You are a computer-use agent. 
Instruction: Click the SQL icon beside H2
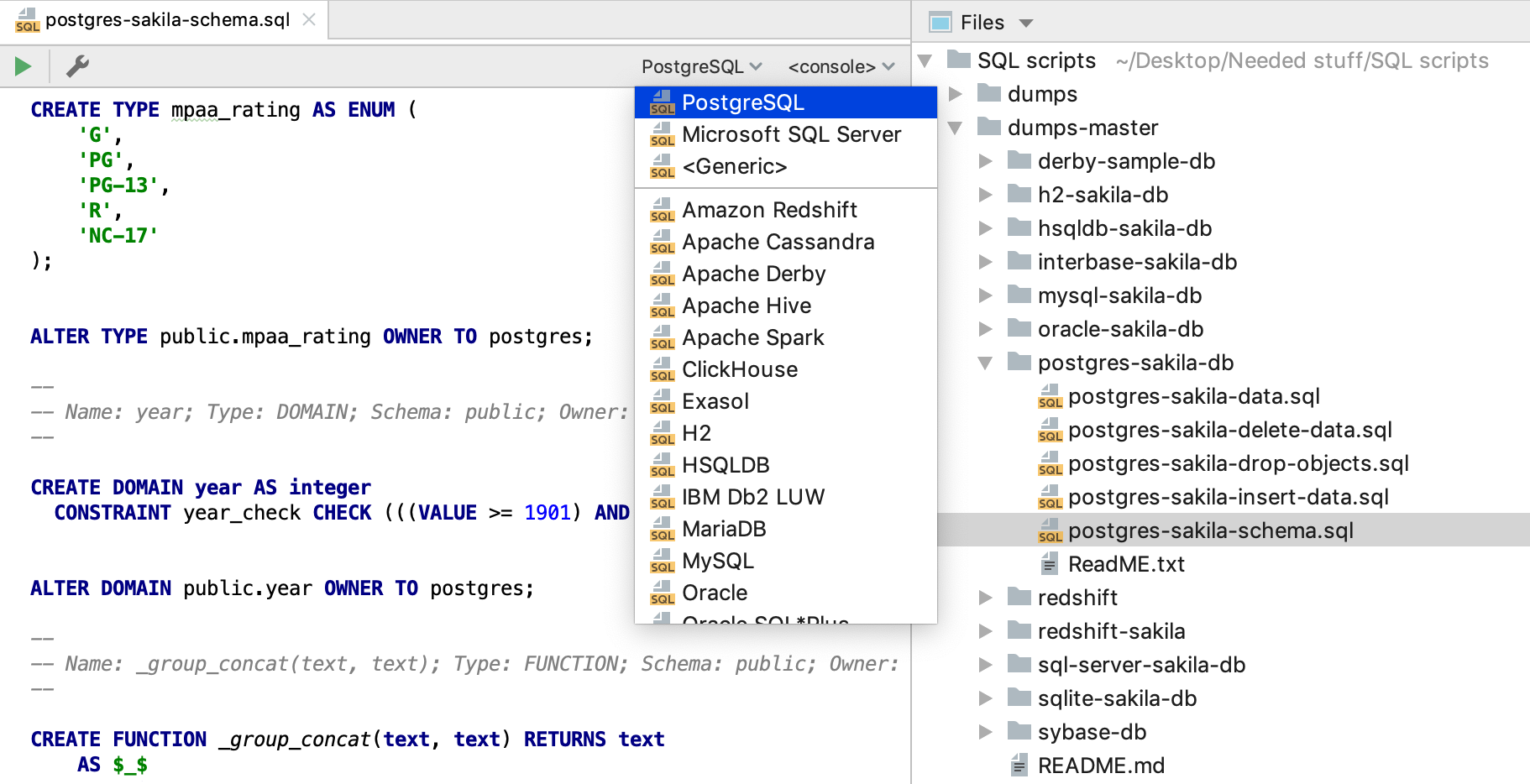[x=663, y=433]
